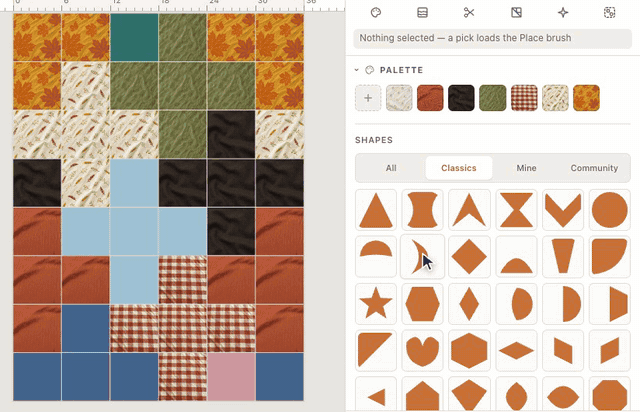Choose the upright triangle shape
Viewport: 640px width, 412px height.
coord(376,210)
